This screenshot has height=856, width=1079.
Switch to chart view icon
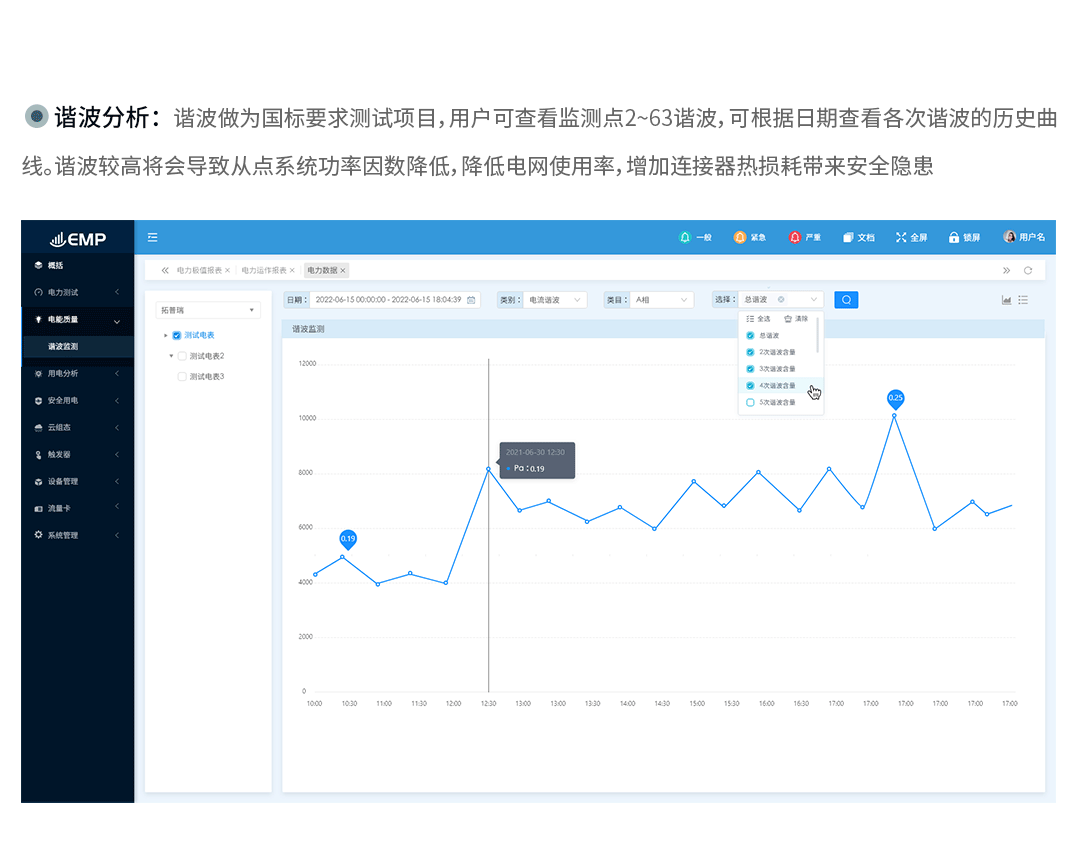coord(1007,300)
